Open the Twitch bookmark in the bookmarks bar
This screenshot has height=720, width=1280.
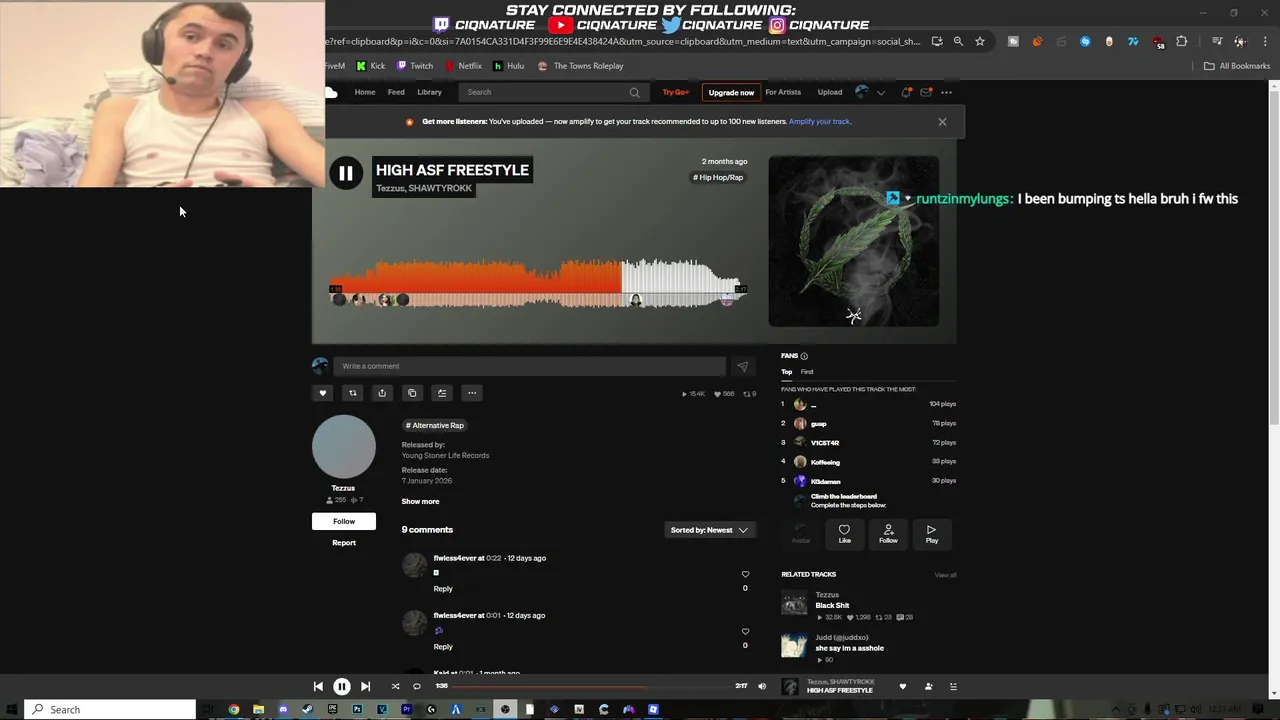tap(415, 66)
